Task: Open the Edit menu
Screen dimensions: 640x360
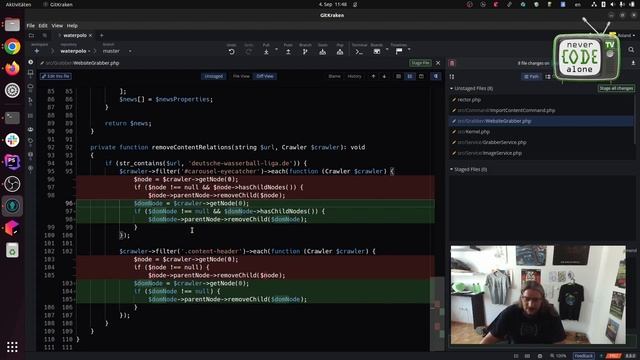Action: 43,25
